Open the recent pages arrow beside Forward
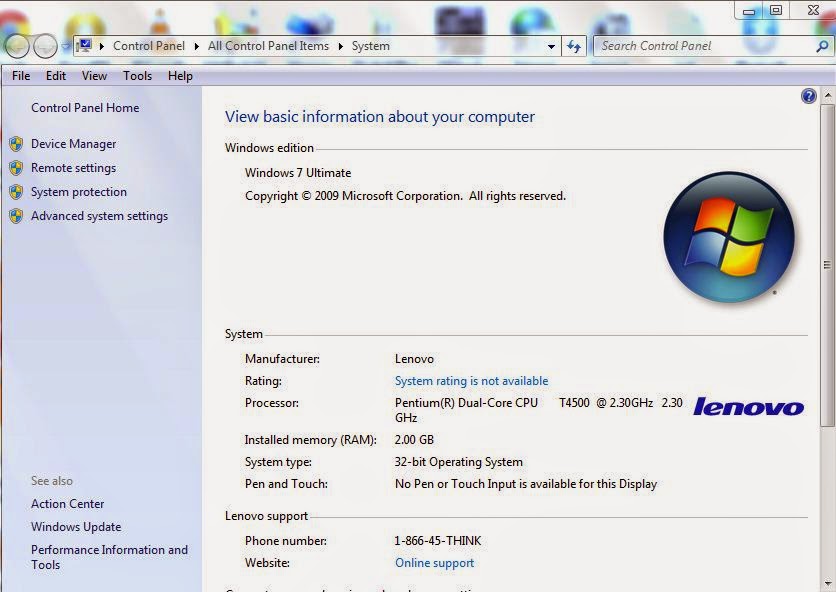836x592 pixels. (x=65, y=47)
